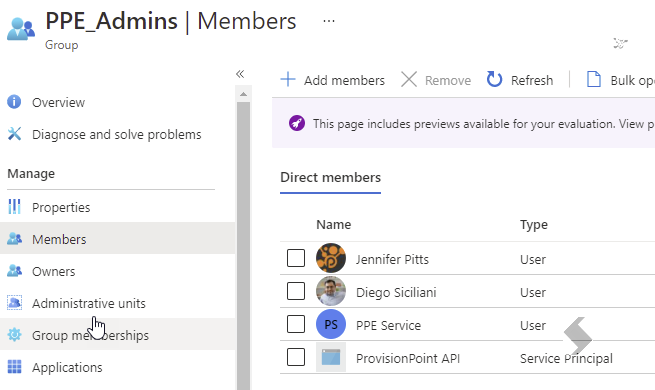Click Jennifer Pitts avatar image
The image size is (655, 390).
point(331,258)
